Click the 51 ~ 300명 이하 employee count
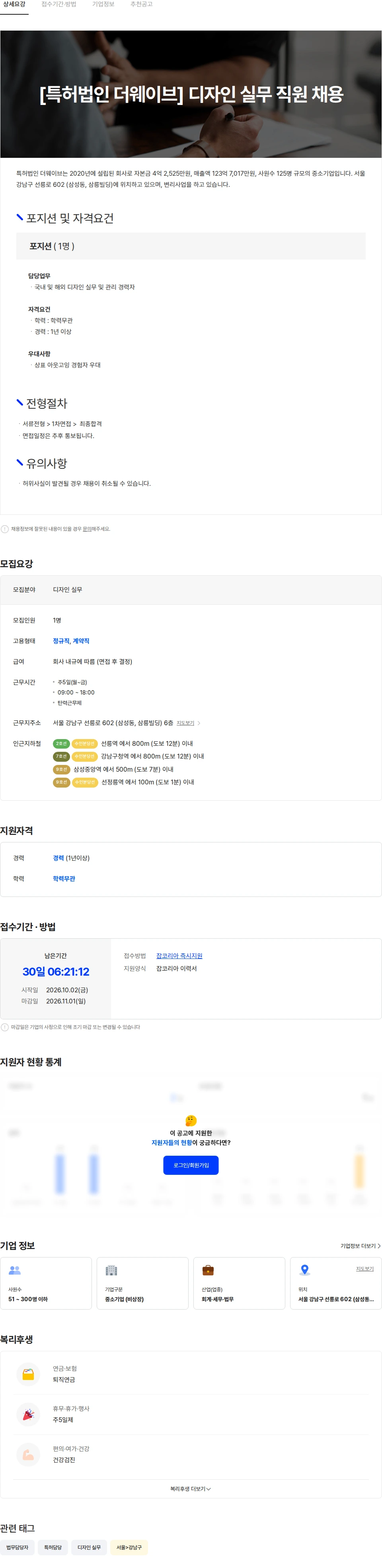Image resolution: width=382 pixels, height=1568 pixels. (28, 1300)
